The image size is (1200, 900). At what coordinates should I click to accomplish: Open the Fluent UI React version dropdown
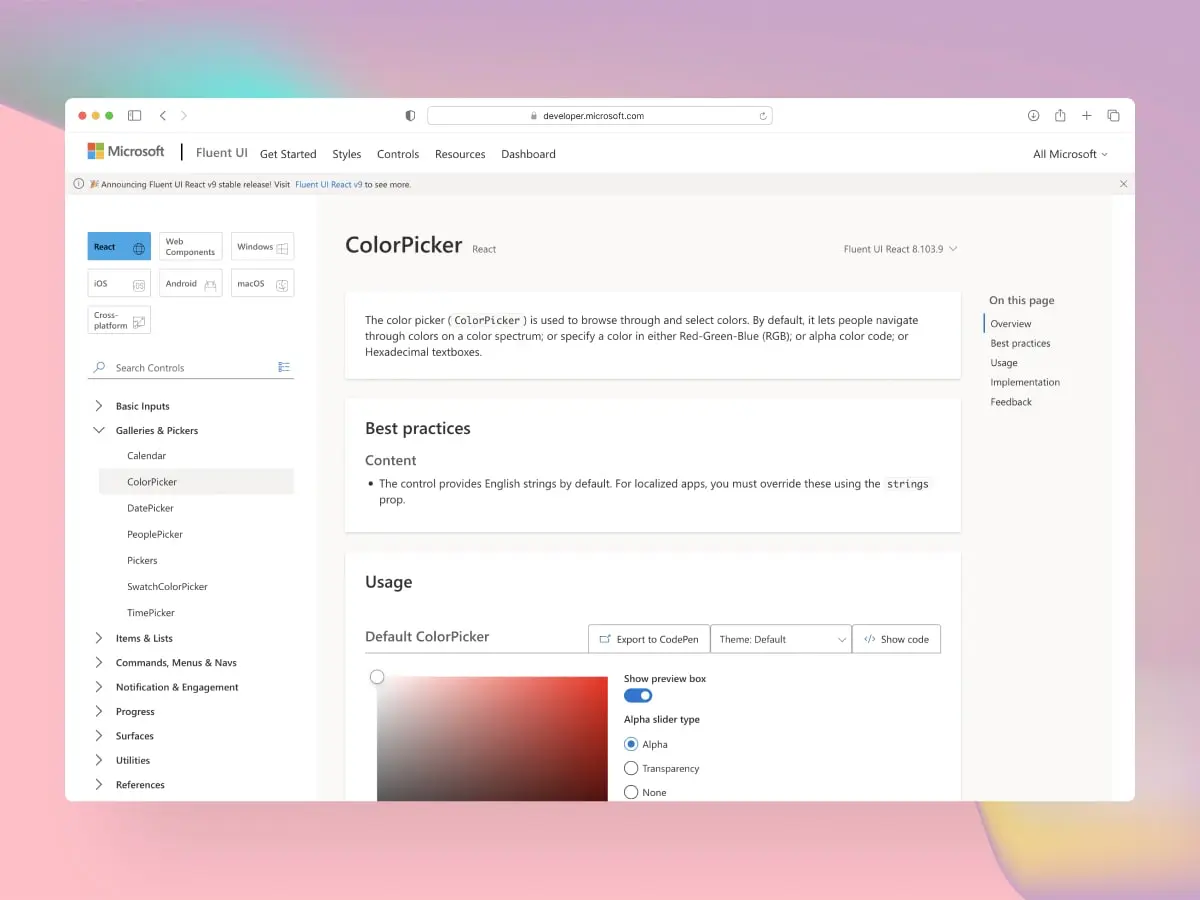pyautogui.click(x=899, y=248)
